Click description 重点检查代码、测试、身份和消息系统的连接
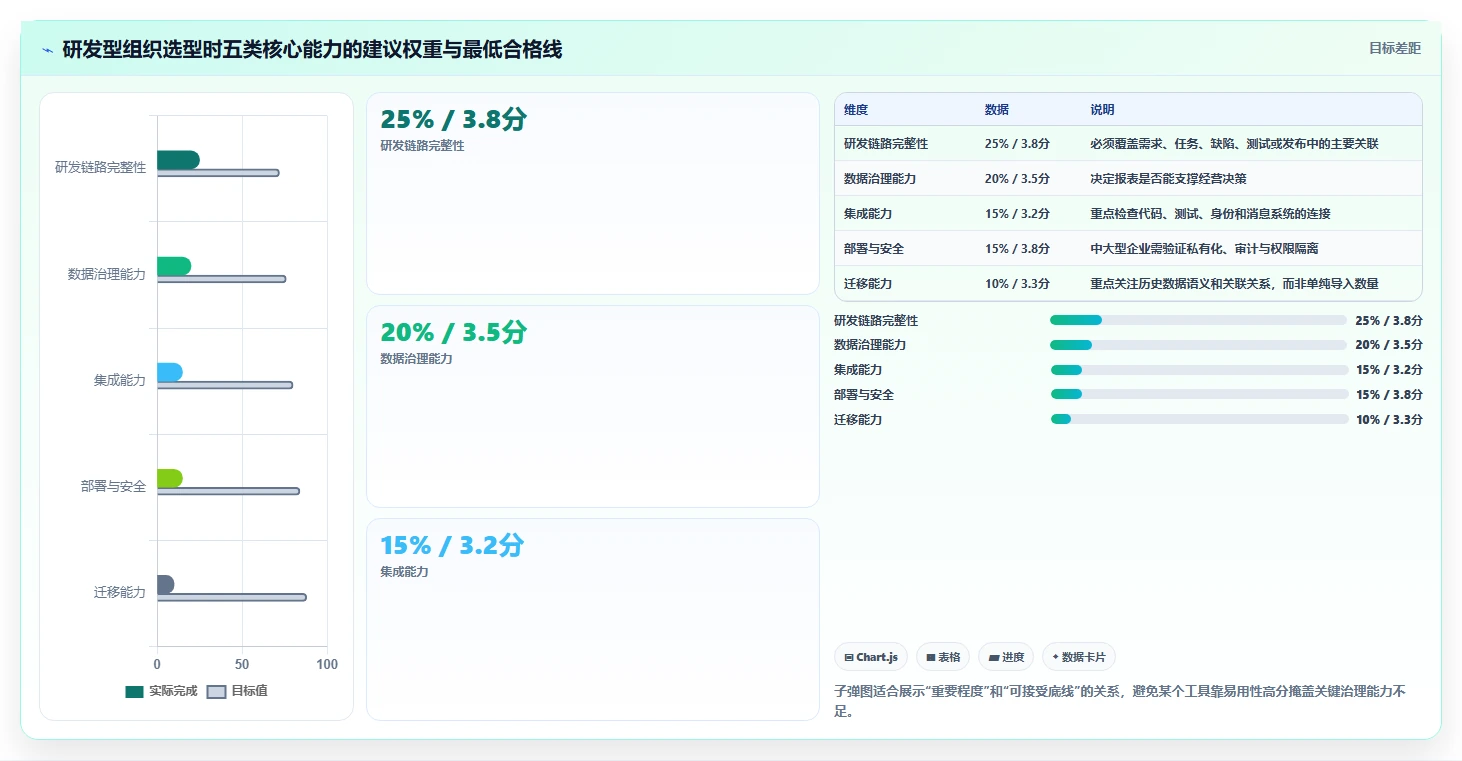This screenshot has width=1462, height=761. [x=1211, y=214]
